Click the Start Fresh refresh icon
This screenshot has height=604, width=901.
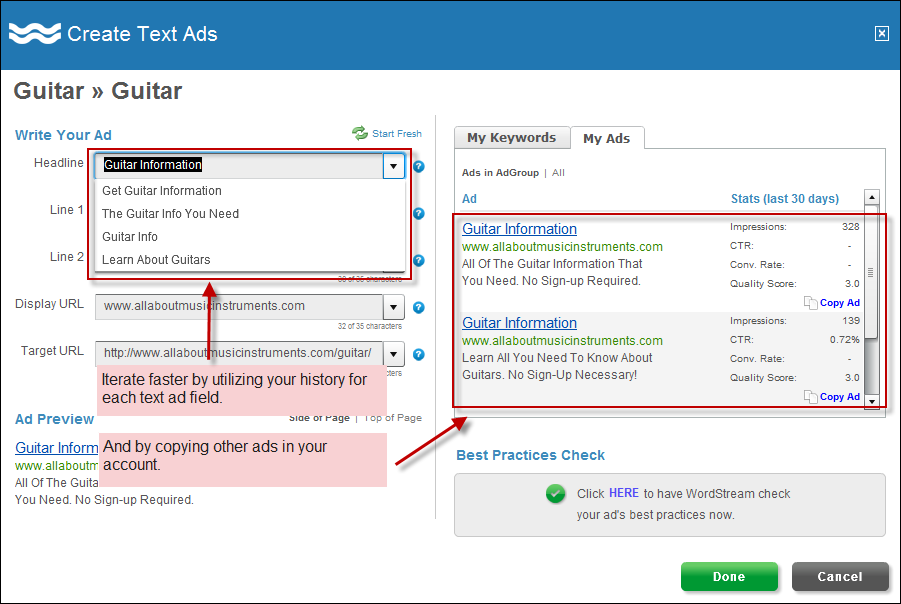coord(359,133)
